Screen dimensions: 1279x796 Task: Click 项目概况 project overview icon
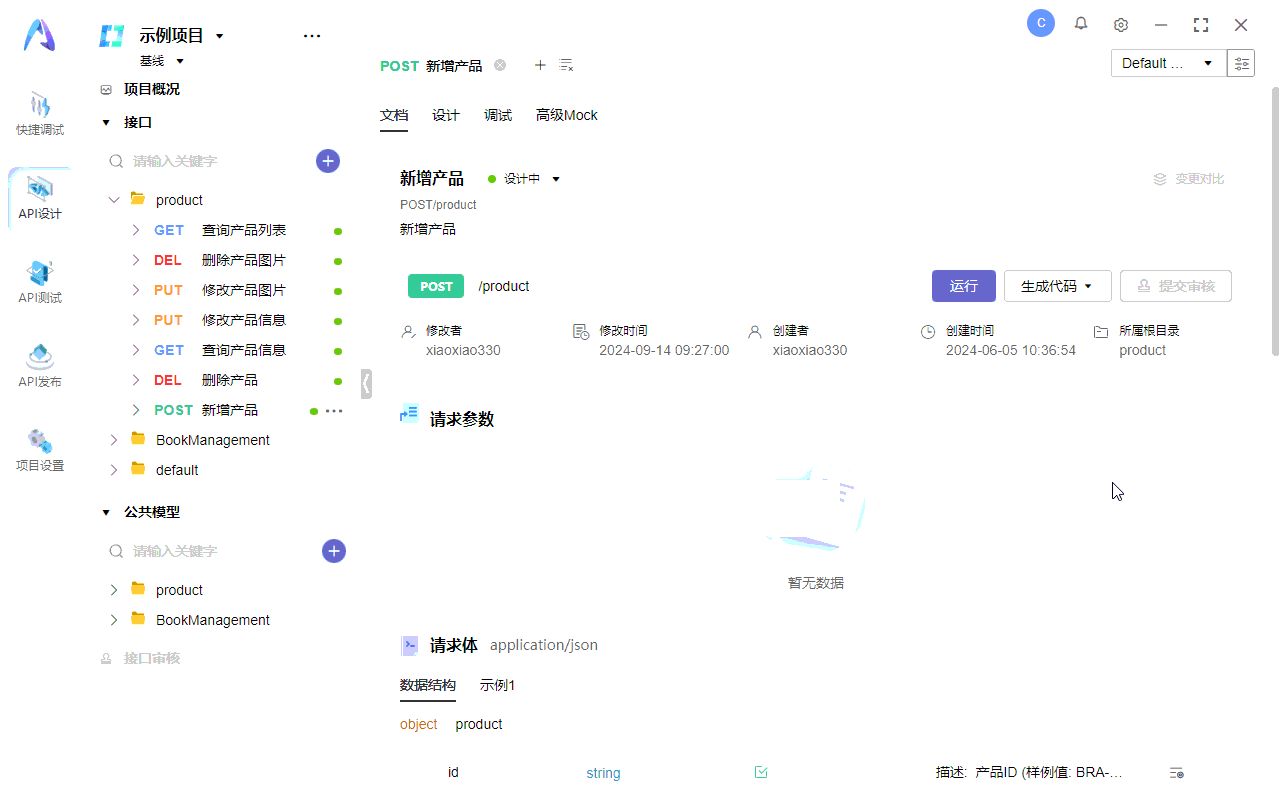point(106,89)
